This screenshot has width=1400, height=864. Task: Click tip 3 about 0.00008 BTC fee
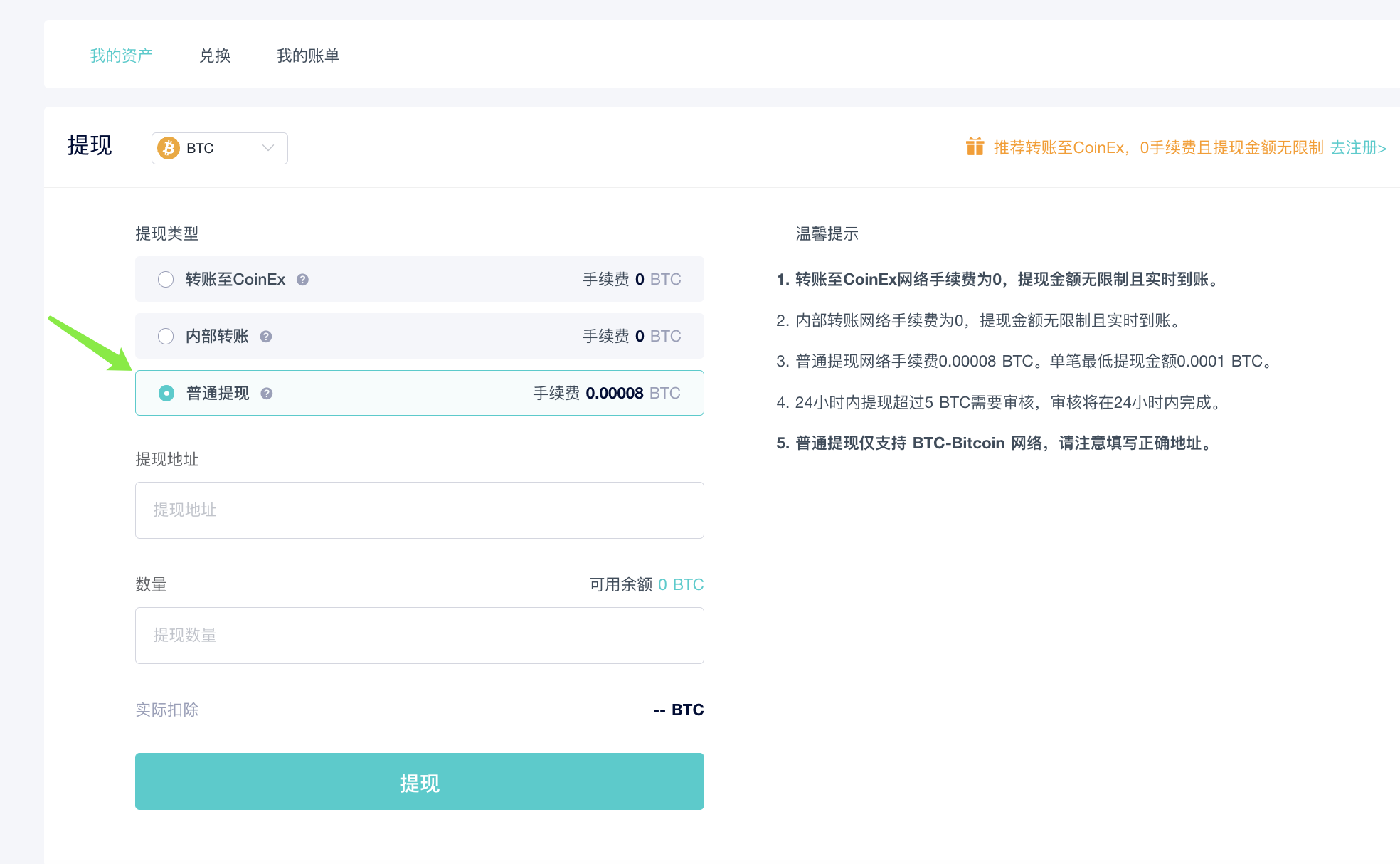click(x=1026, y=362)
